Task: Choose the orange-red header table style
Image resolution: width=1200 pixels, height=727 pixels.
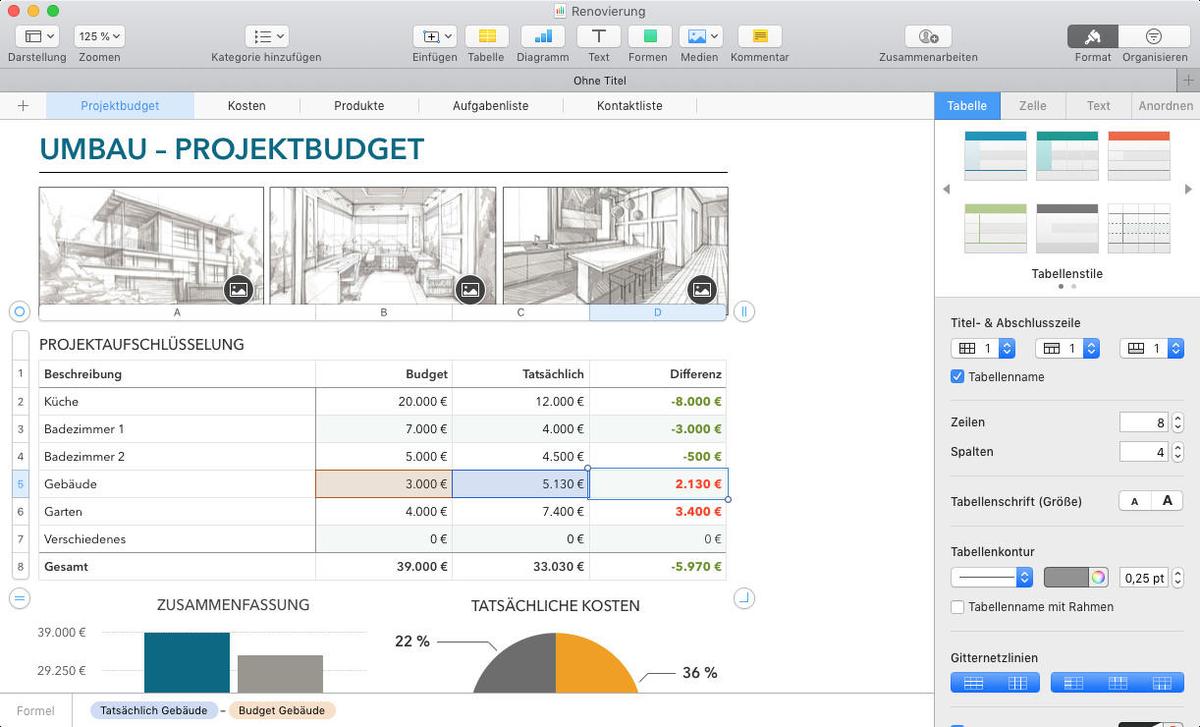Action: point(1139,156)
